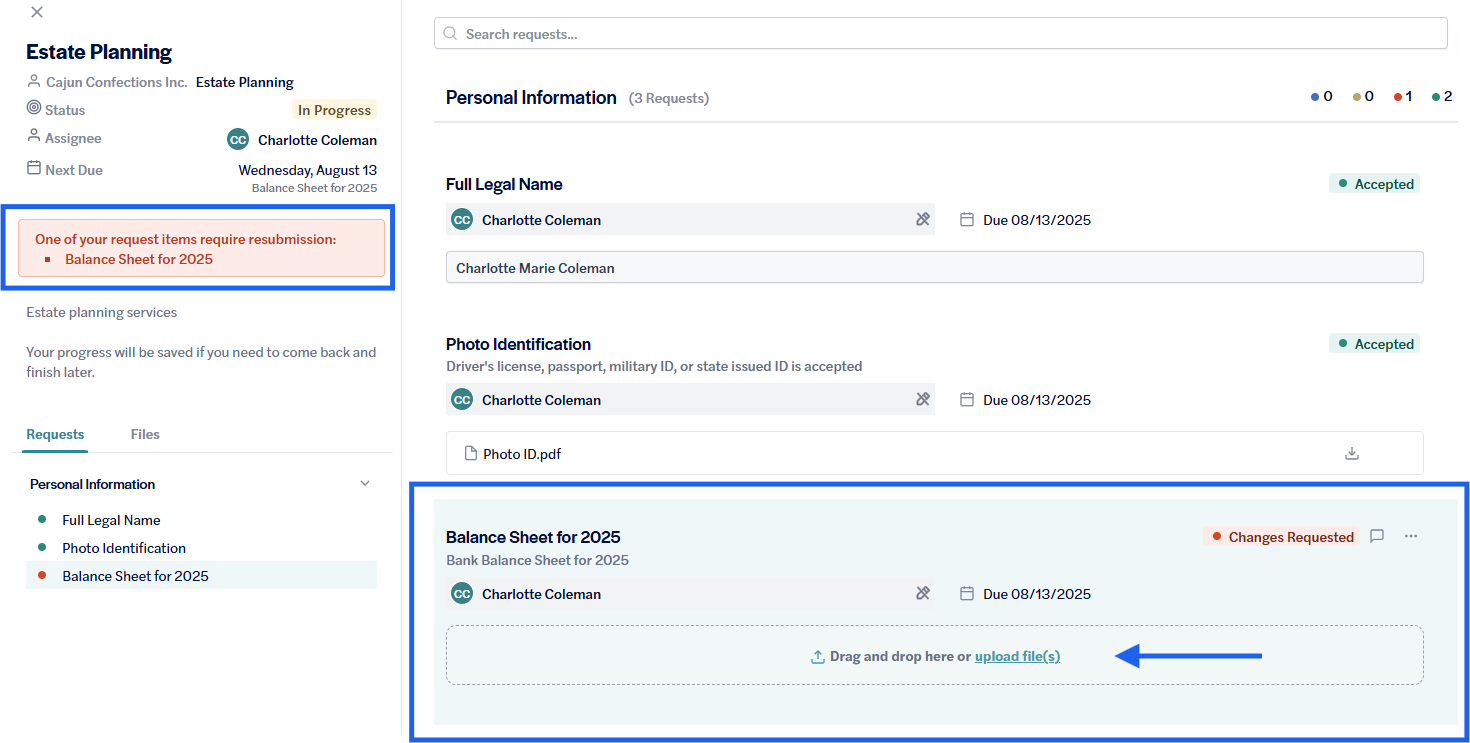The width and height of the screenshot is (1470, 743).
Task: Click the search magnifier icon
Action: tap(451, 33)
